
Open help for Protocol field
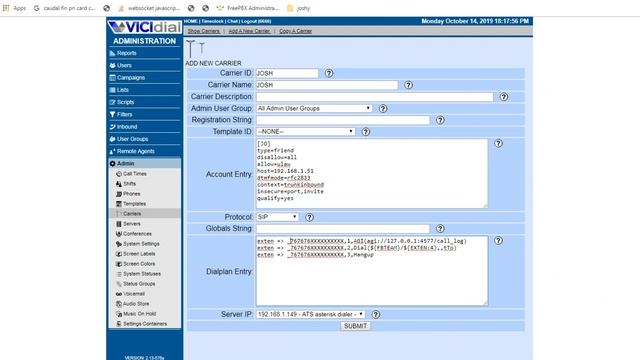point(309,217)
